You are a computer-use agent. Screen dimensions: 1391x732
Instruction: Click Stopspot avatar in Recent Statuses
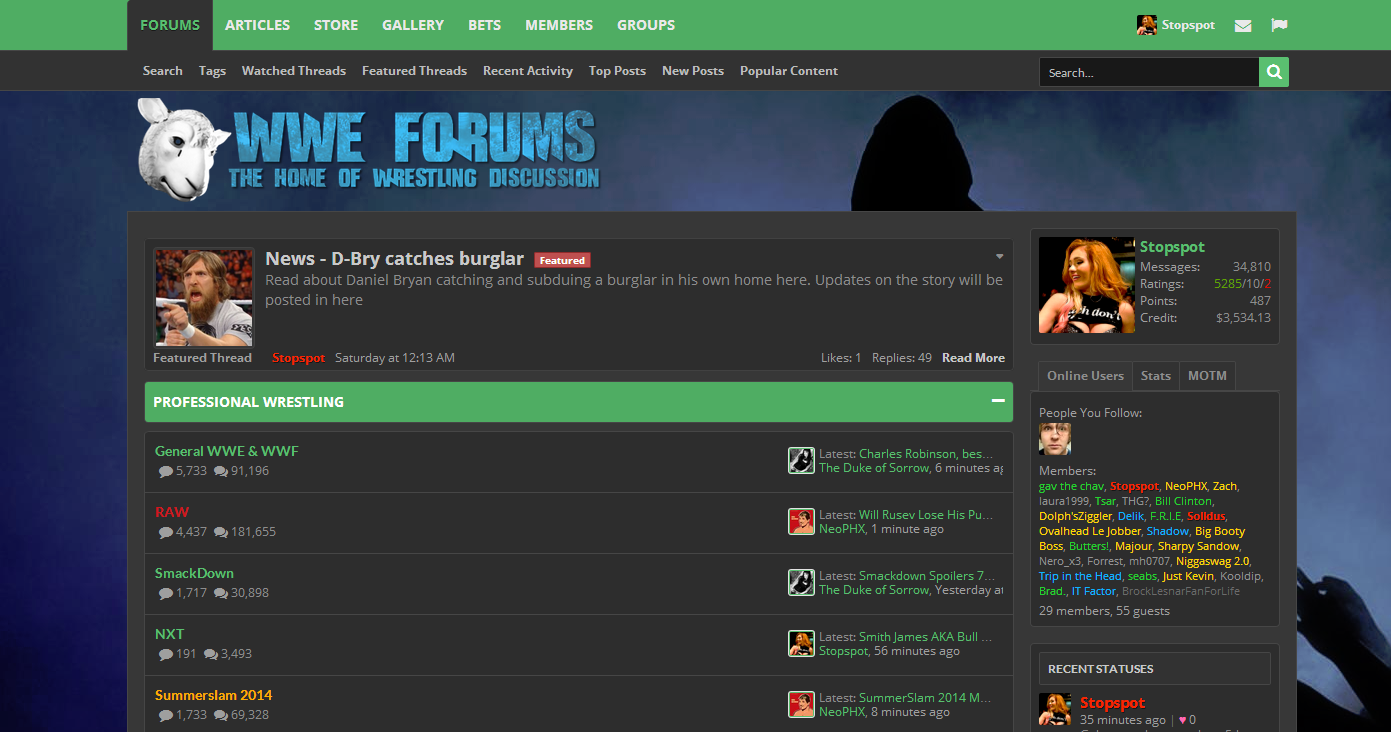pos(1055,709)
